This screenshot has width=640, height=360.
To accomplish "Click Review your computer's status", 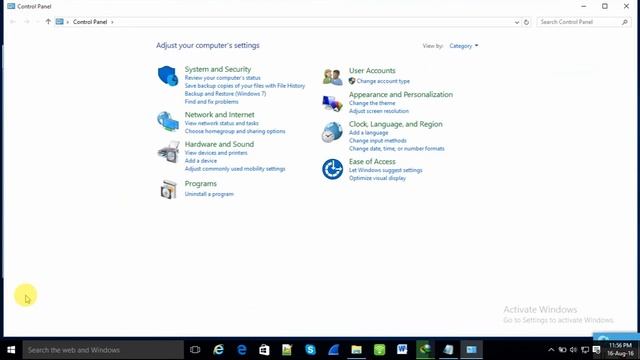I will [222, 78].
